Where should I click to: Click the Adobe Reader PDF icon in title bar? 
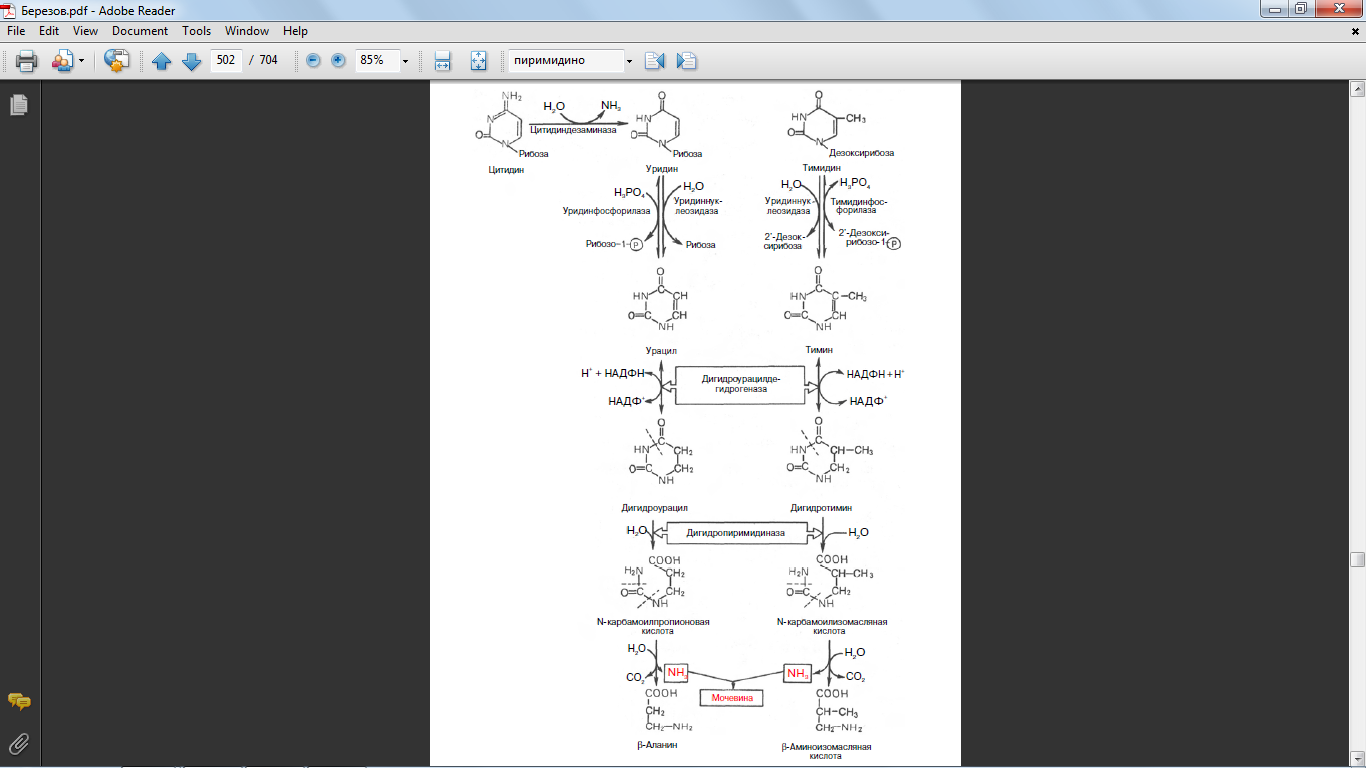[x=10, y=9]
